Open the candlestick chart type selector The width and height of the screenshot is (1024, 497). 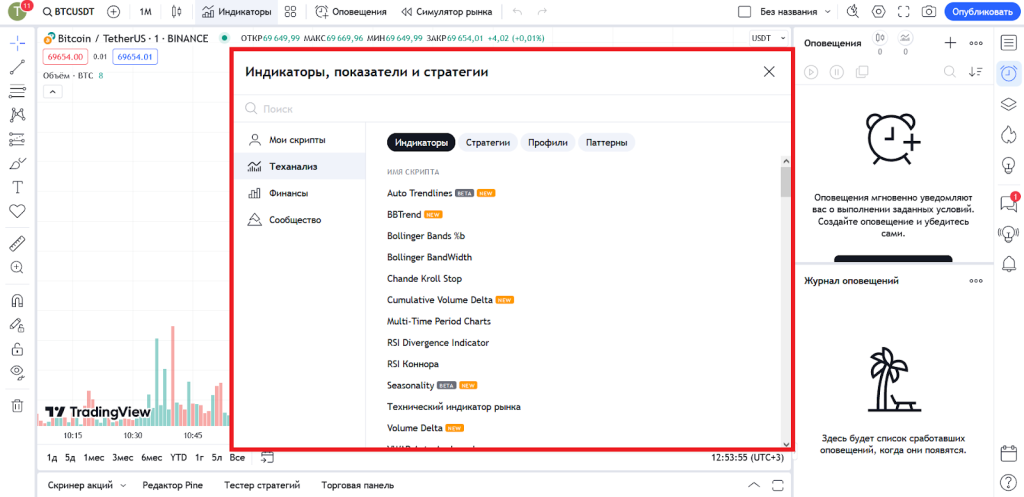pos(176,12)
